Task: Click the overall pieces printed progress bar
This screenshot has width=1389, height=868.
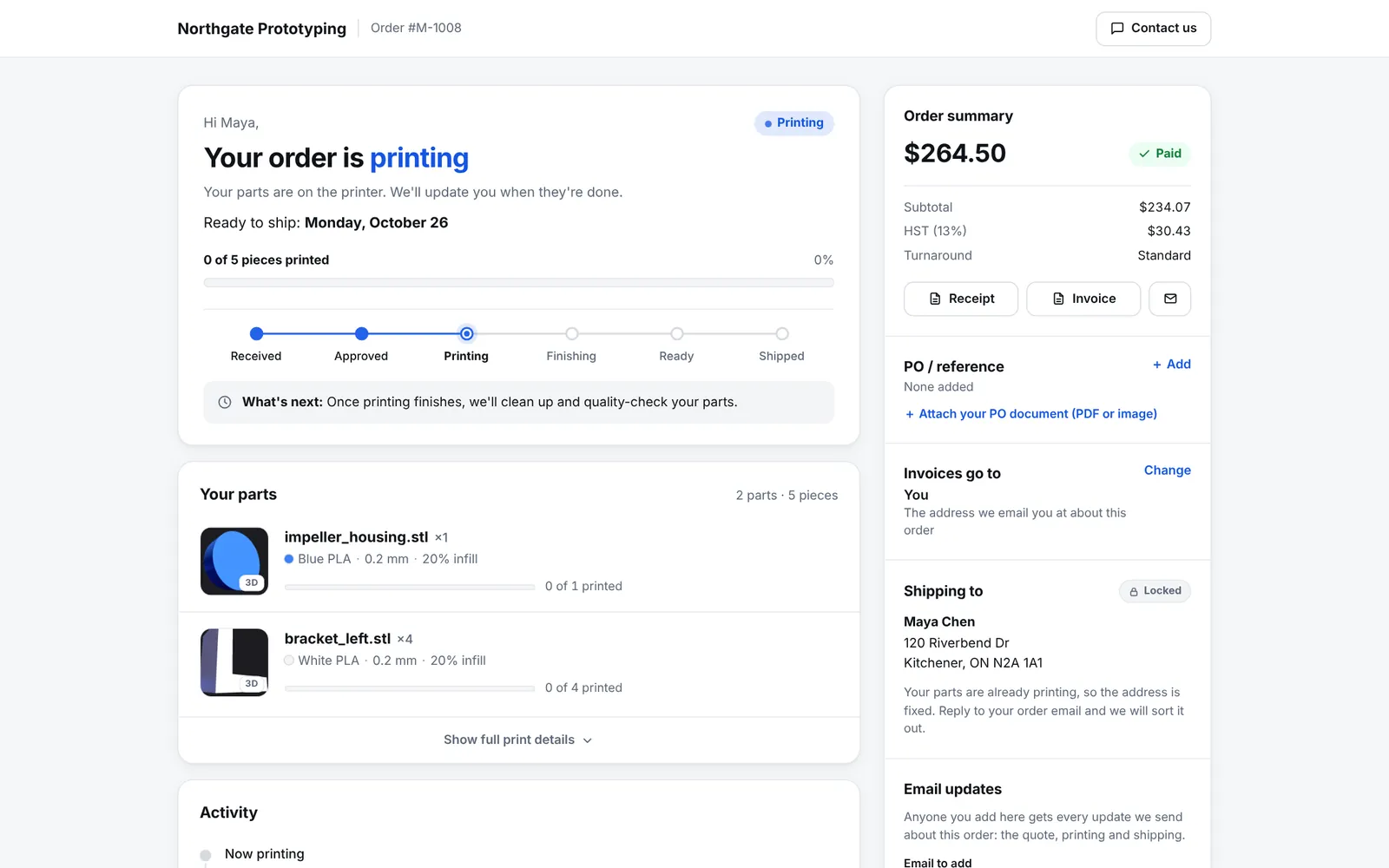Action: [x=518, y=282]
